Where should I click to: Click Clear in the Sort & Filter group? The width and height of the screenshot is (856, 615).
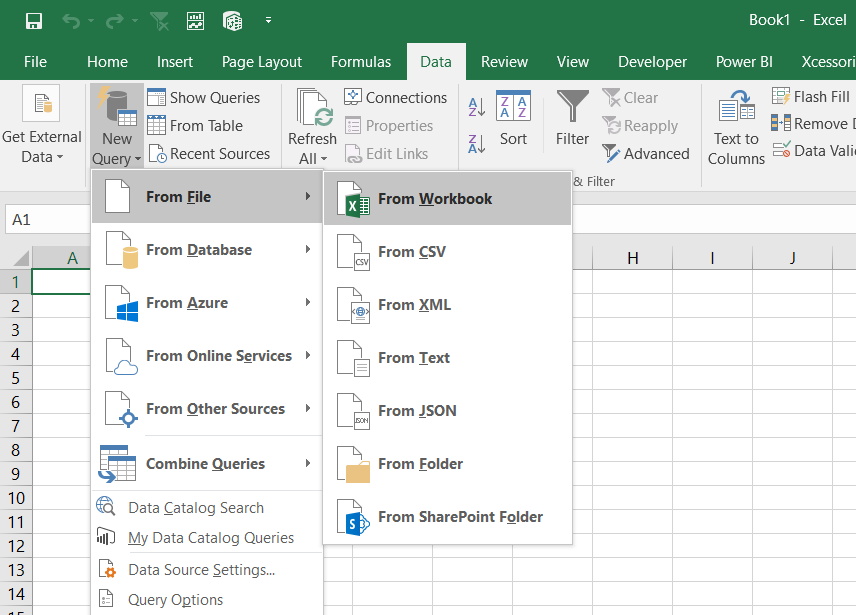click(x=631, y=98)
